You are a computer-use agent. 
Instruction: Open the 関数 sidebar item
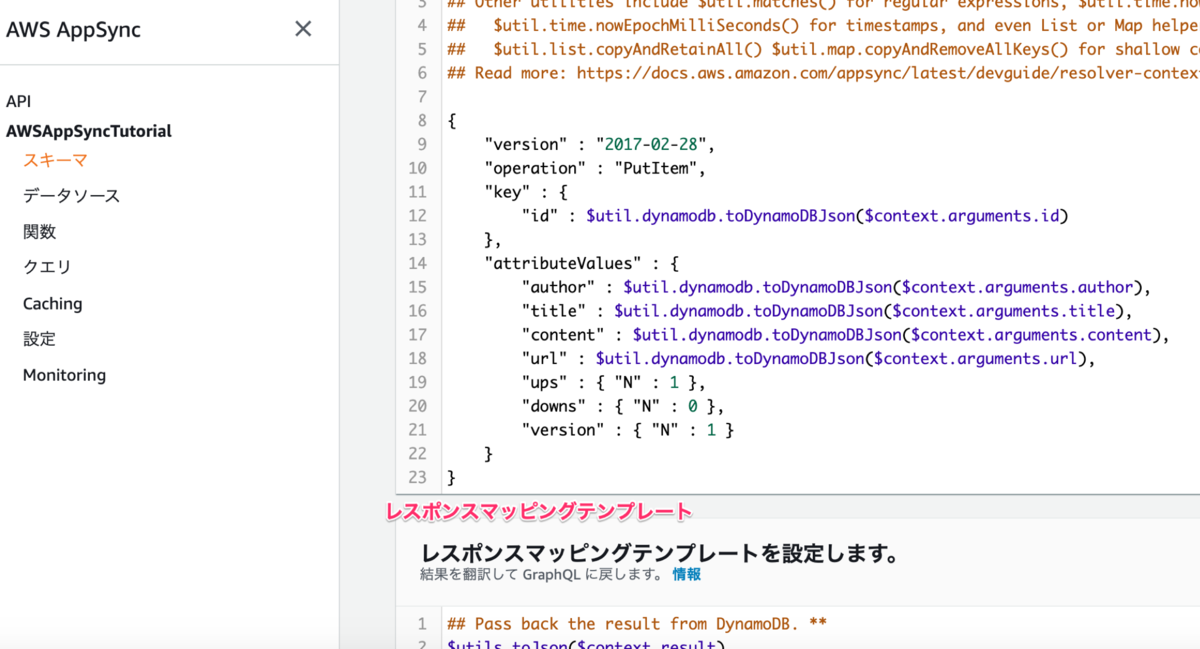40,232
